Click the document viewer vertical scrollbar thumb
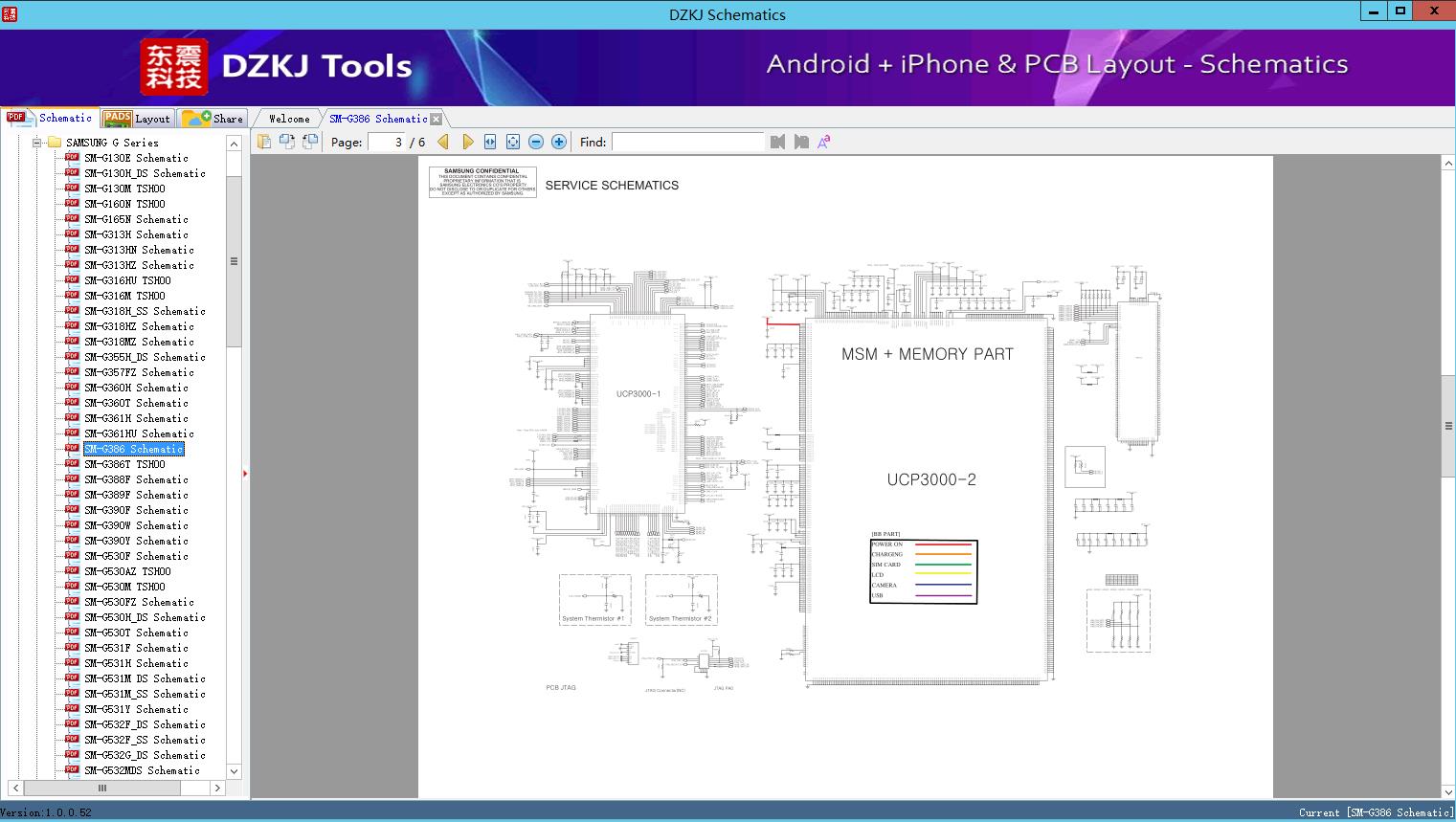Viewport: 1456px width, 822px height. (x=1448, y=427)
